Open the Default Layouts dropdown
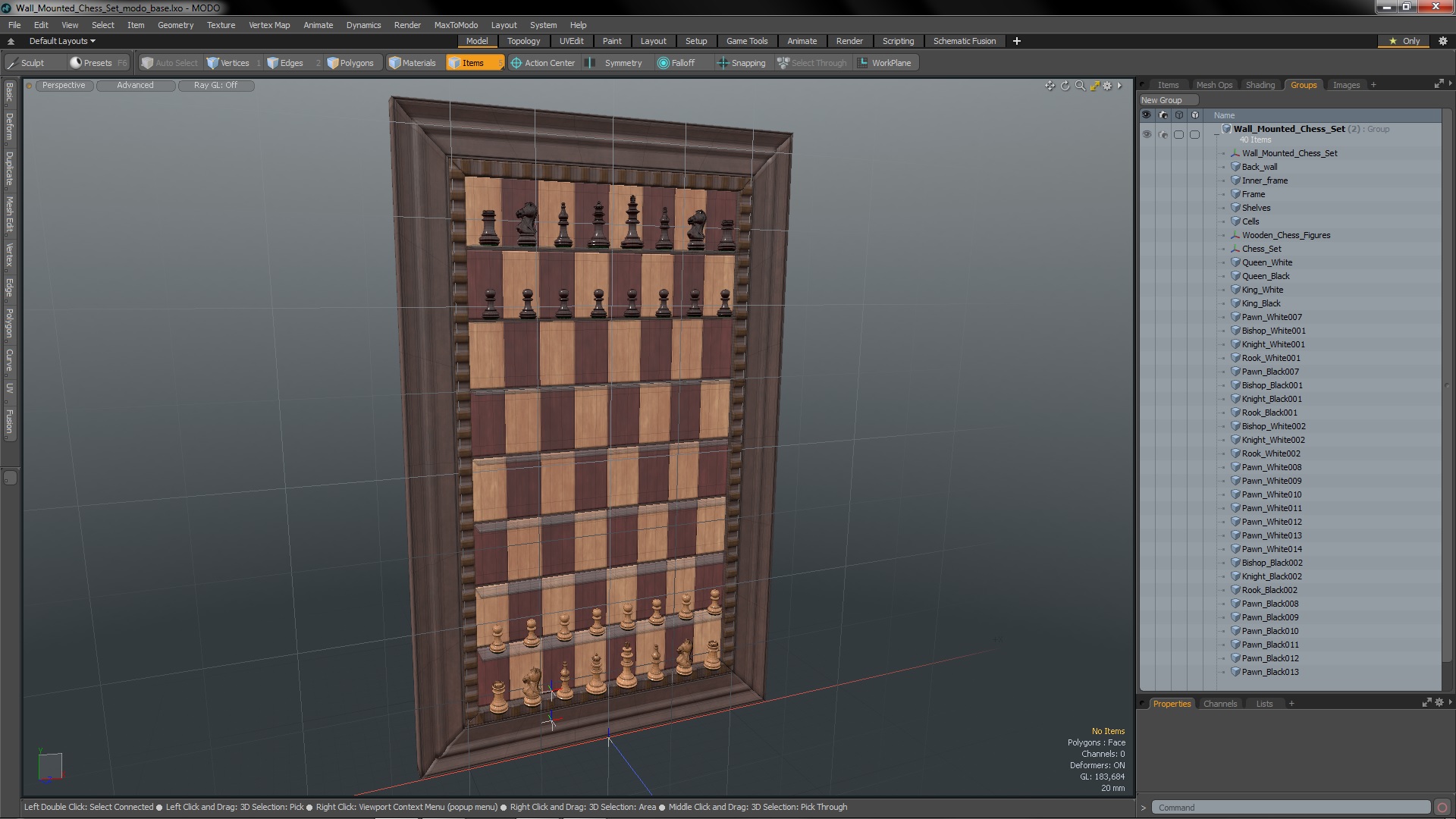The image size is (1456, 819). pos(62,41)
